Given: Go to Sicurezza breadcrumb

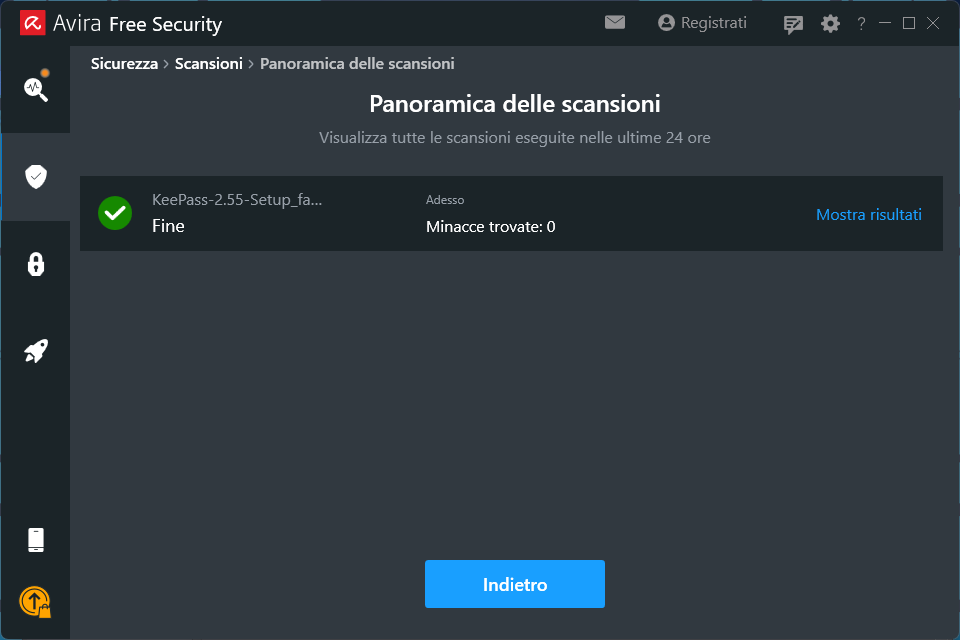Looking at the screenshot, I should (124, 64).
